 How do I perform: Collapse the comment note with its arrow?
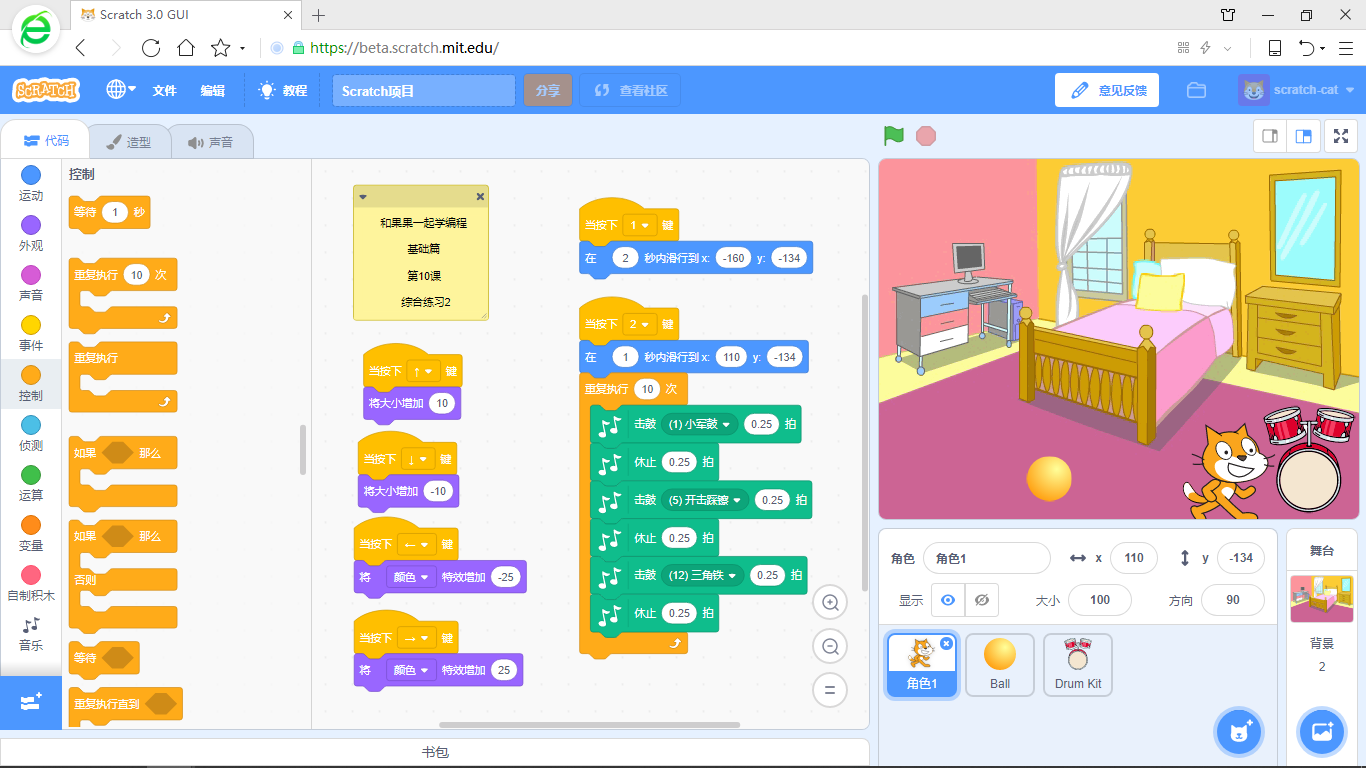coord(363,197)
